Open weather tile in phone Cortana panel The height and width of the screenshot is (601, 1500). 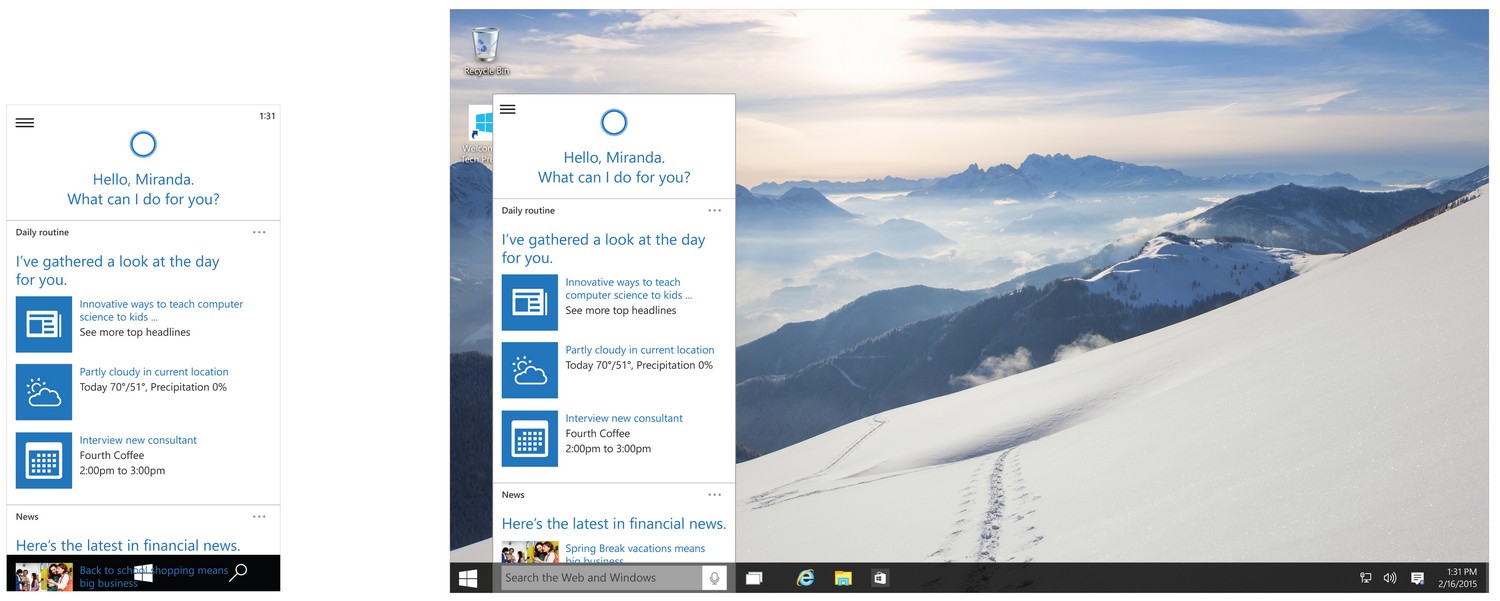(x=44, y=392)
